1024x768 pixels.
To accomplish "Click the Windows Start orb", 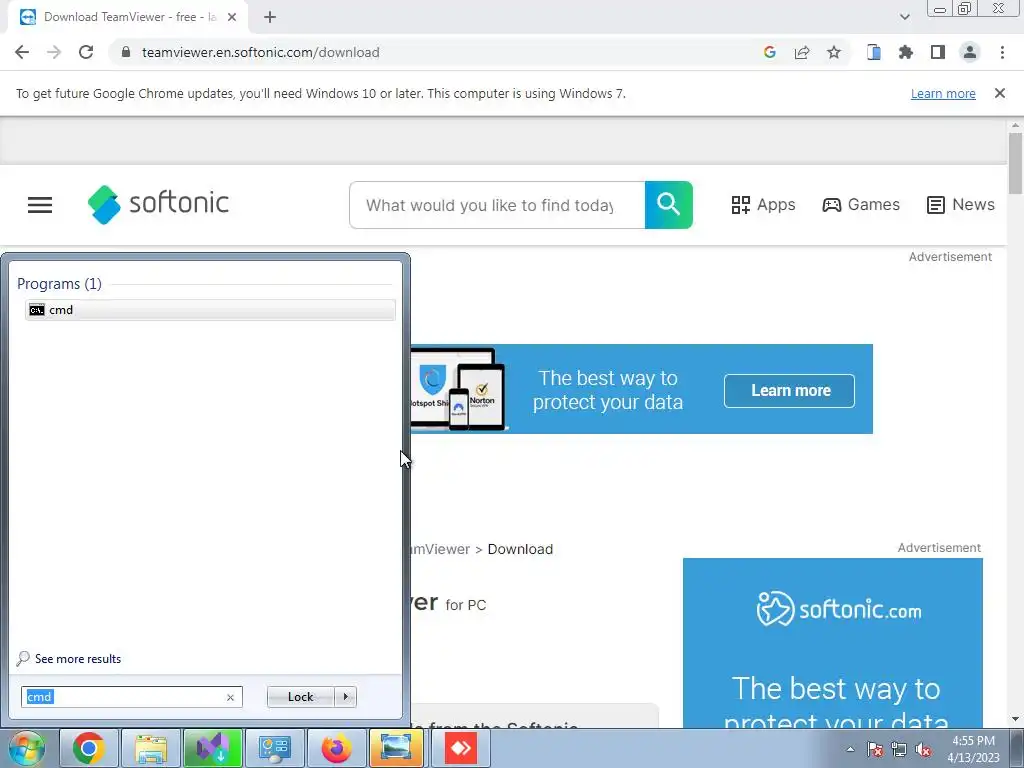I will click(x=26, y=748).
